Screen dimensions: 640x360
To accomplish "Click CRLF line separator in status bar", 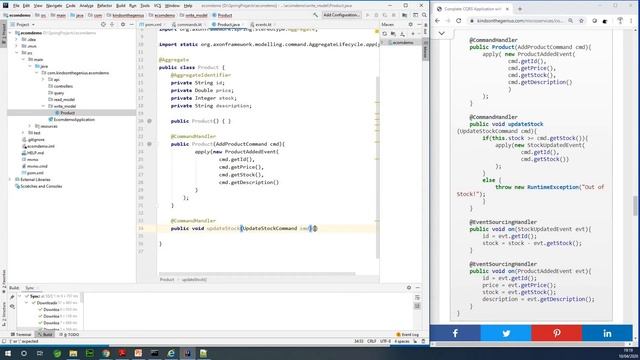I will pyautogui.click(x=371, y=341).
